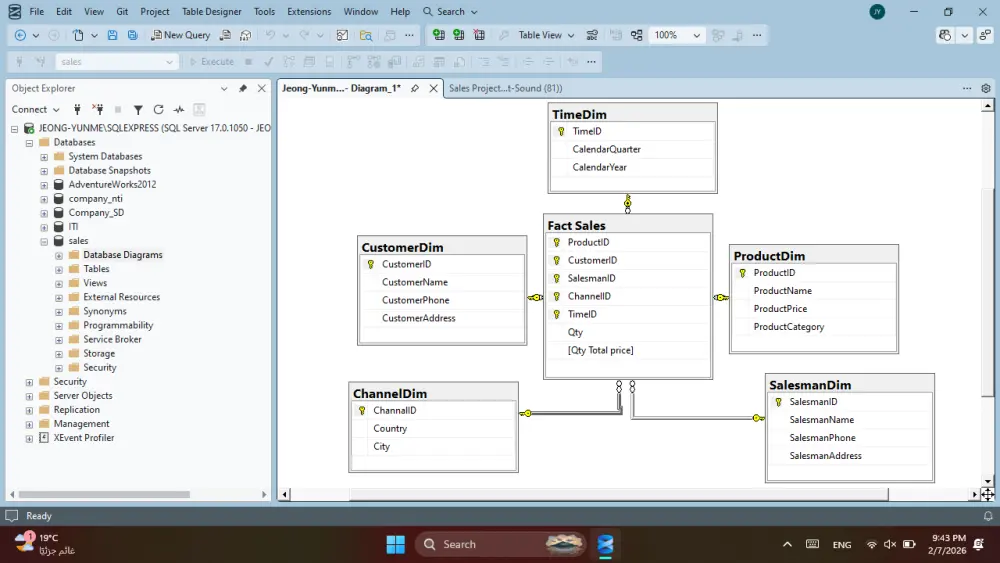
Task: Collapse the Databases node
Action: [x=29, y=143]
